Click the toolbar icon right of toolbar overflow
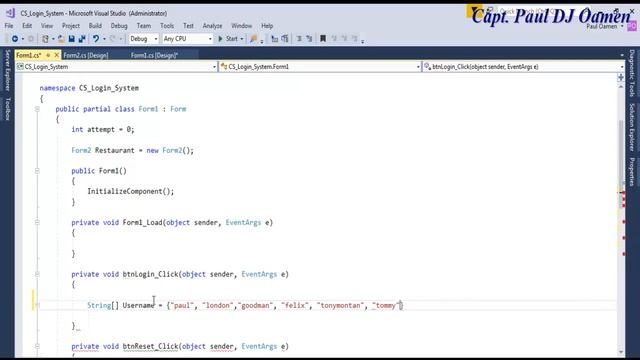The height and width of the screenshot is (360, 640). [x=275, y=39]
